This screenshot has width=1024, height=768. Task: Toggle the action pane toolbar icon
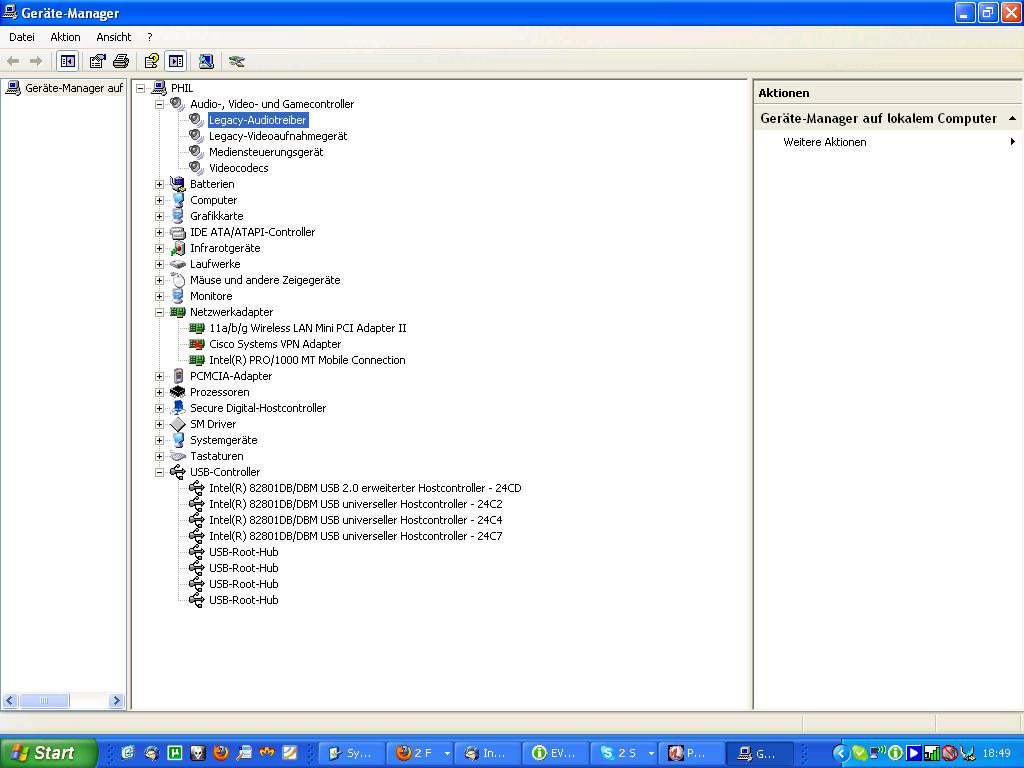pyautogui.click(x=176, y=61)
